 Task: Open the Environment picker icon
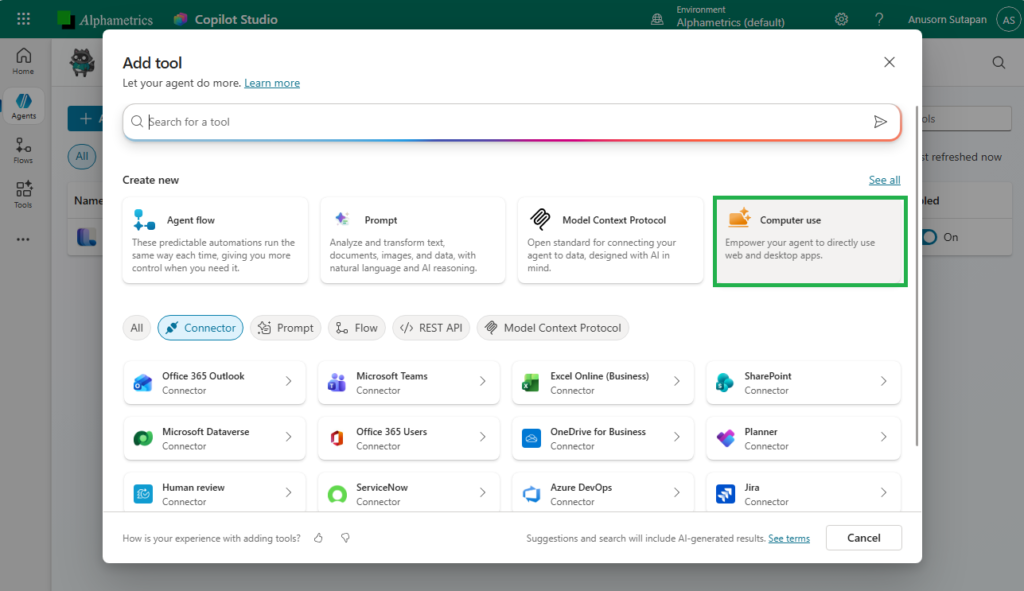(x=657, y=20)
